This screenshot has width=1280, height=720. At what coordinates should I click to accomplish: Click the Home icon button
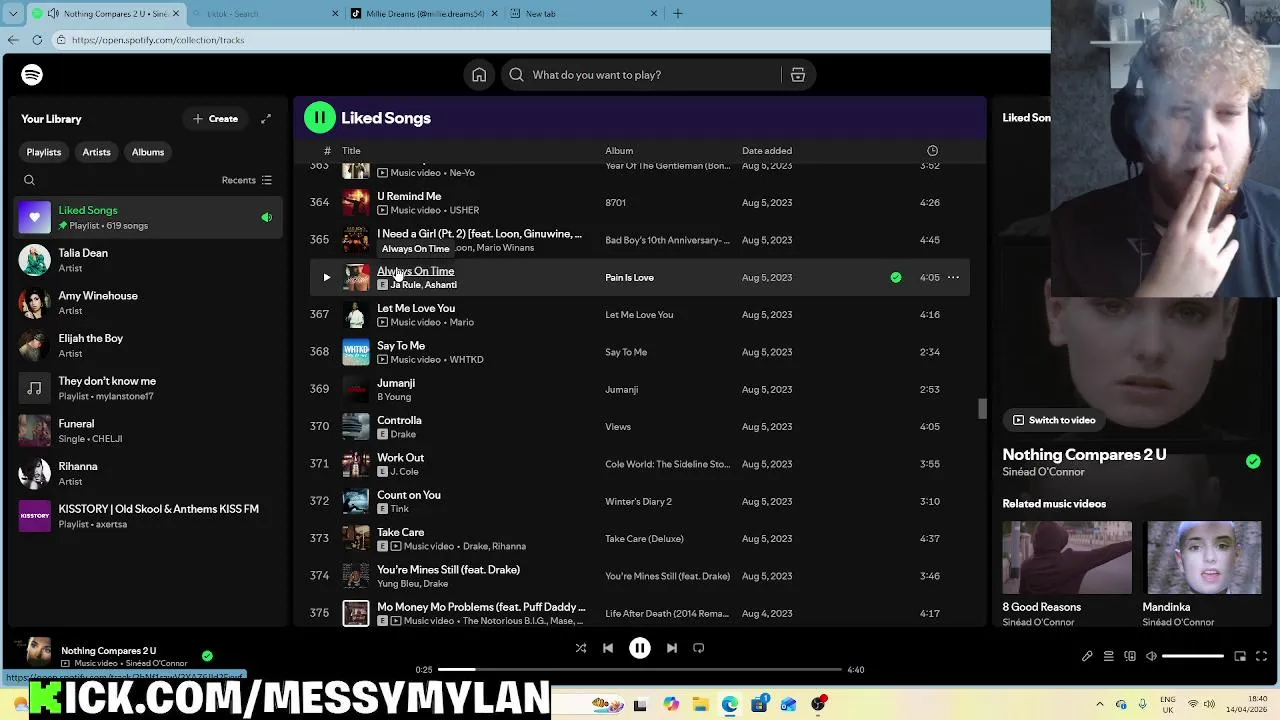[479, 75]
